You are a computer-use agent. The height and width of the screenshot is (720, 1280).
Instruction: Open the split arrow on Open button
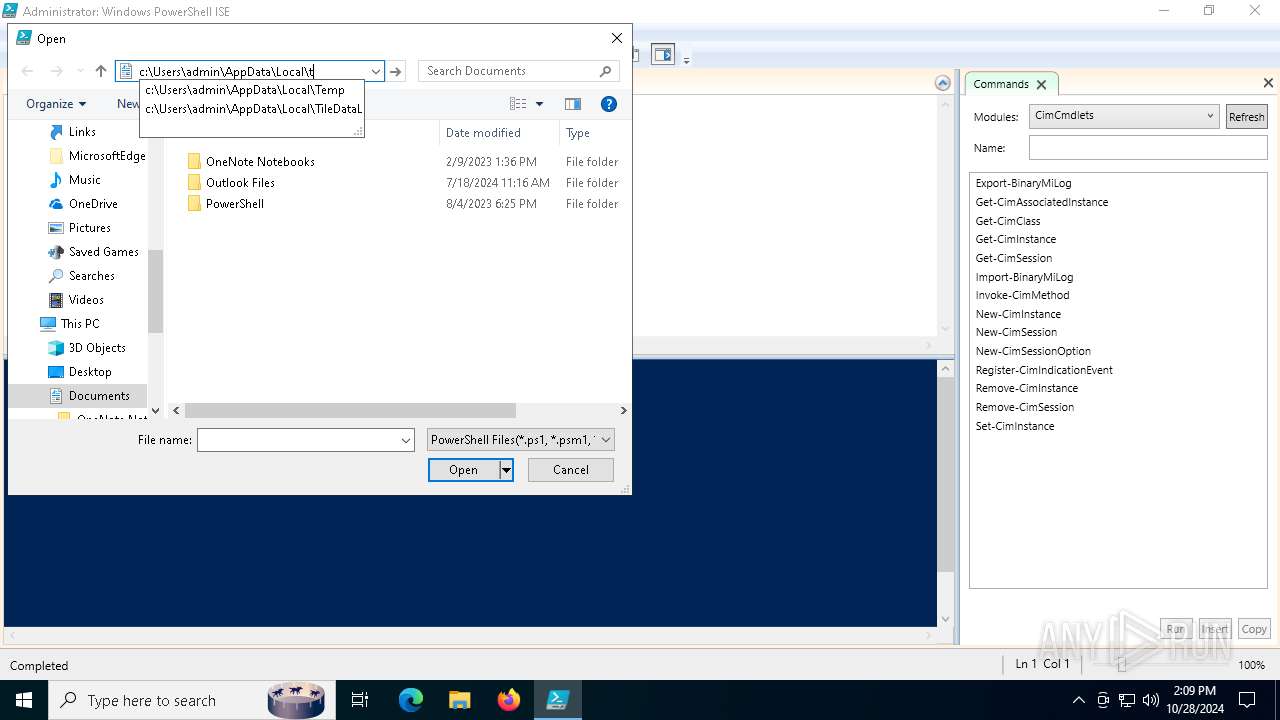click(506, 470)
